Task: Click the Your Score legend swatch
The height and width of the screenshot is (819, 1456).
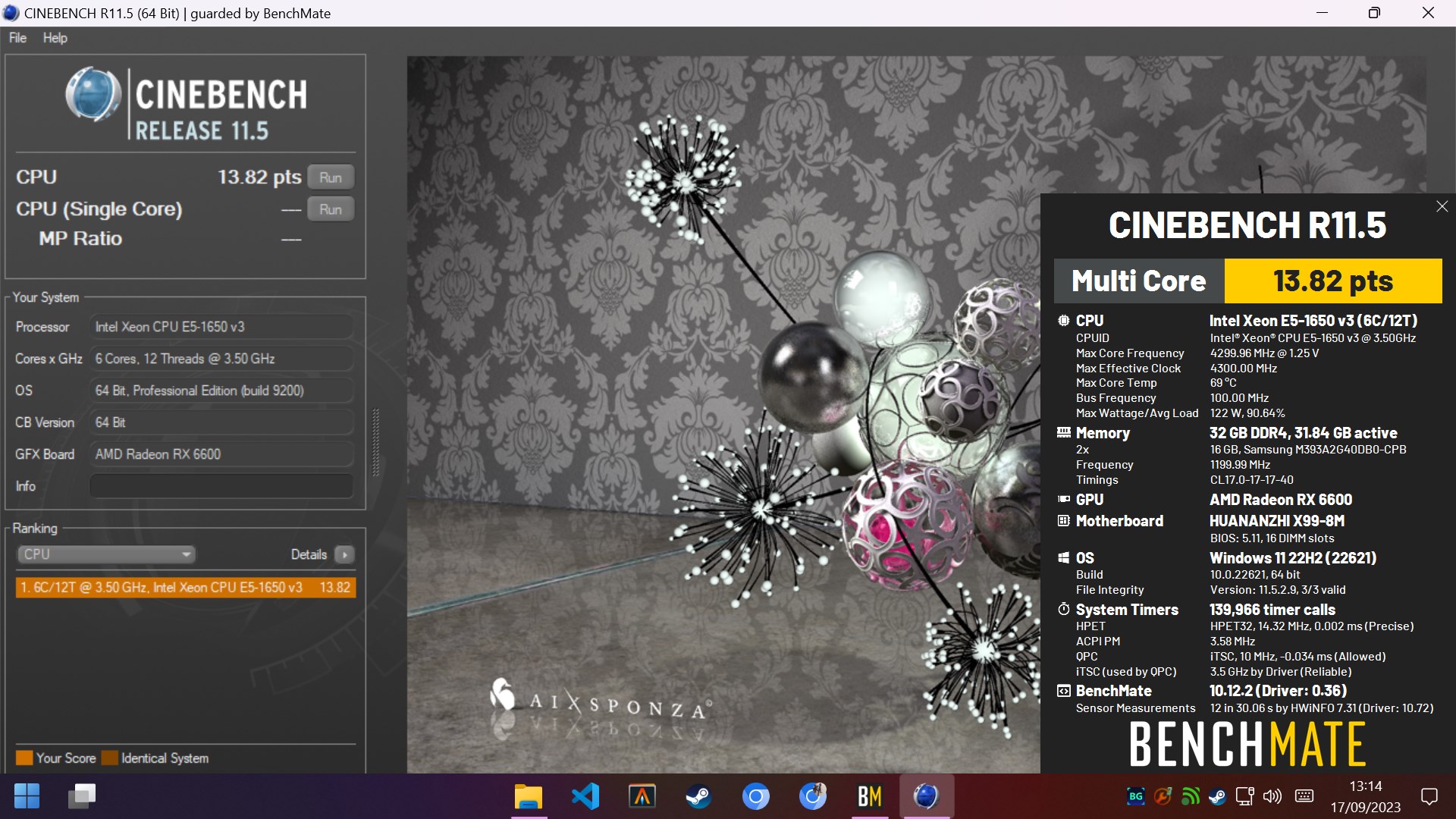Action: pyautogui.click(x=24, y=758)
